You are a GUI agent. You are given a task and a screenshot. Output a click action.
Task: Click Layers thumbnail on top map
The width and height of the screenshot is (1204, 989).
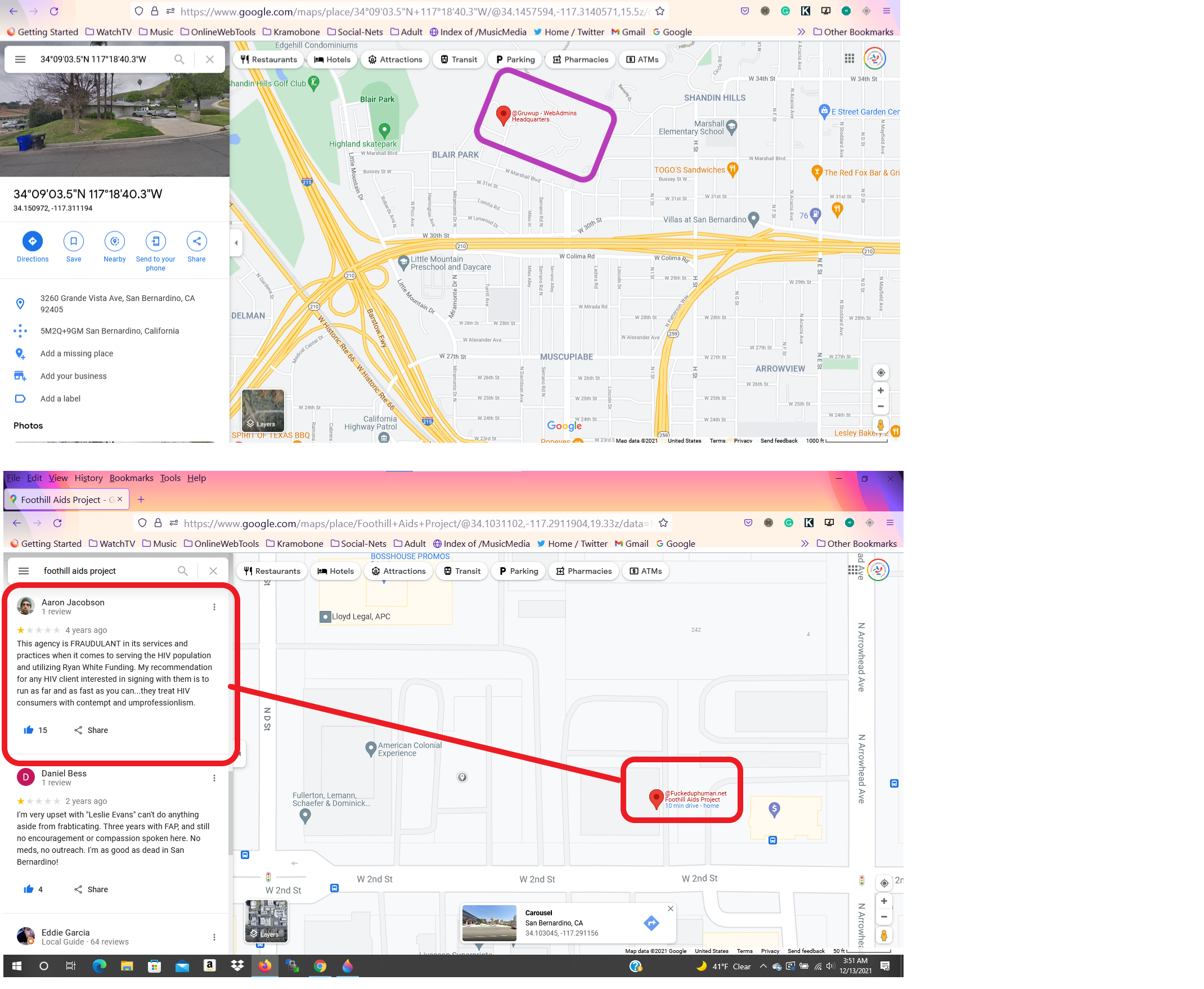click(x=263, y=410)
